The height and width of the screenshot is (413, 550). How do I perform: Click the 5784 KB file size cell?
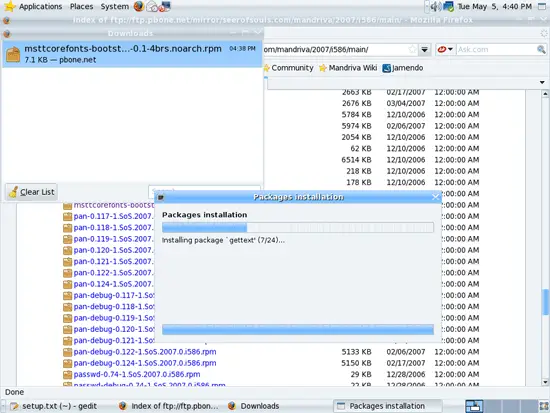pyautogui.click(x=356, y=114)
